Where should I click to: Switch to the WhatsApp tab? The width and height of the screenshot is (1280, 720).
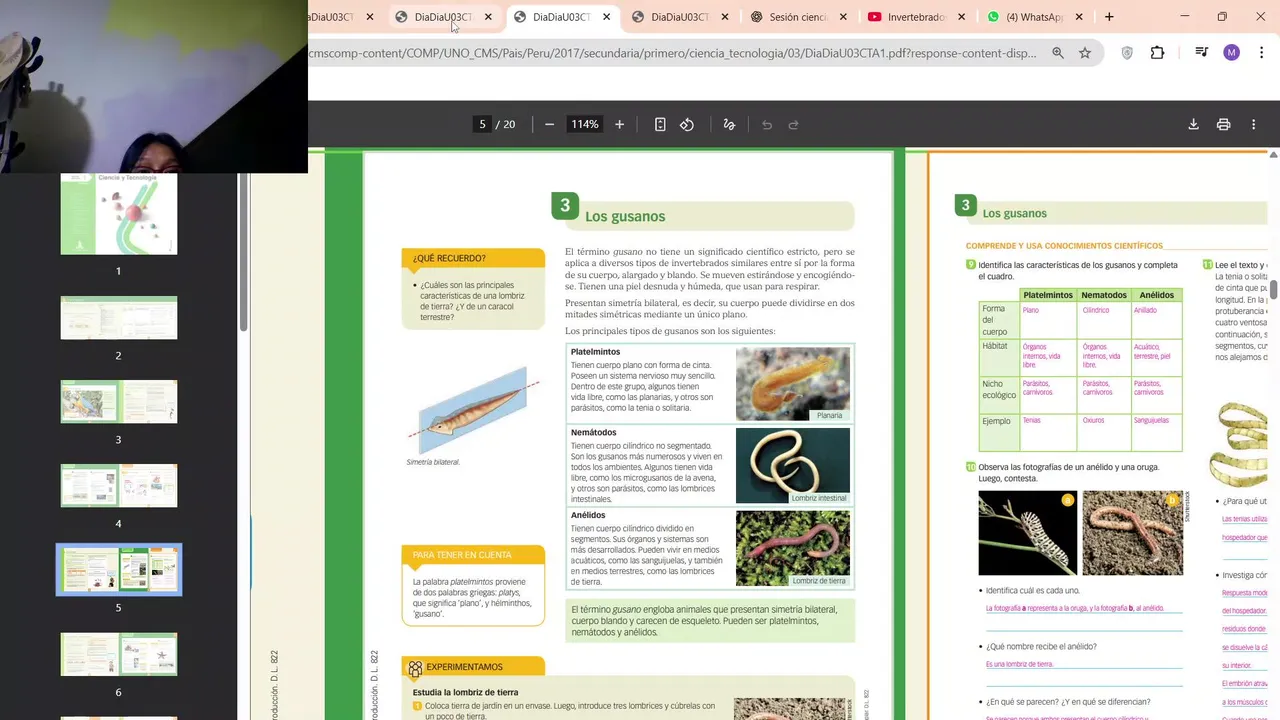1027,17
